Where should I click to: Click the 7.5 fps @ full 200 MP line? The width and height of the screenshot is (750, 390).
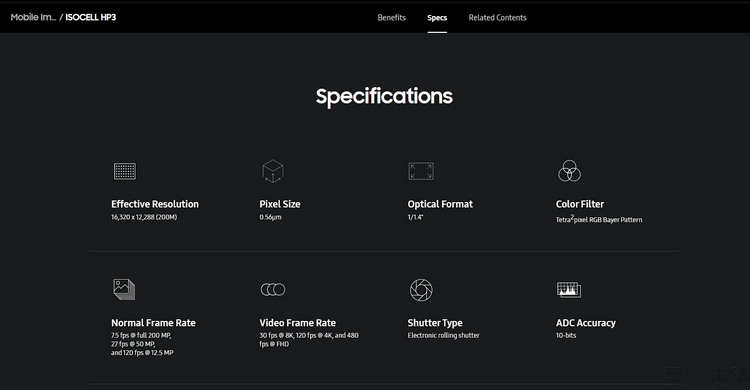coord(141,335)
